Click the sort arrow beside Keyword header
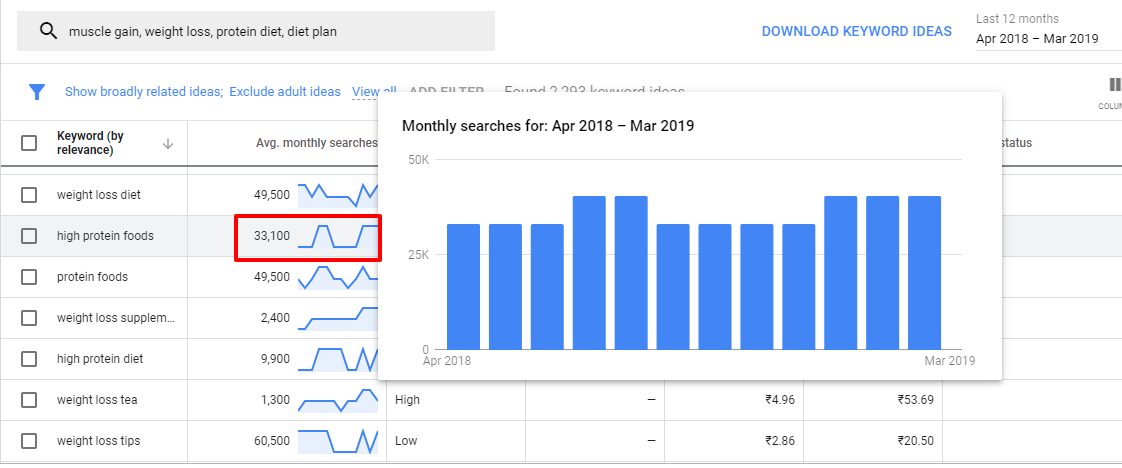The image size is (1122, 468). 168,144
